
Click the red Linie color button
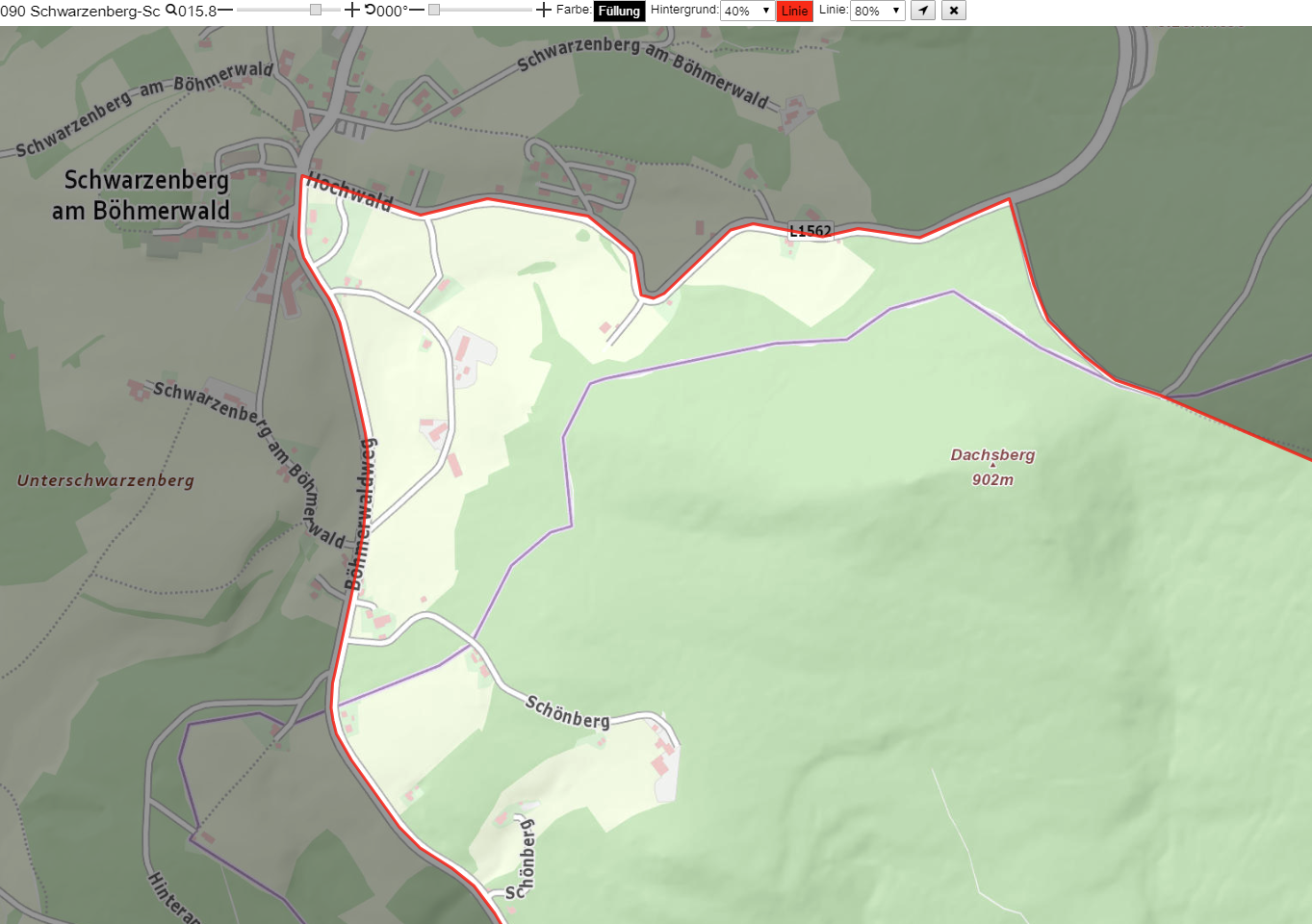click(x=795, y=11)
